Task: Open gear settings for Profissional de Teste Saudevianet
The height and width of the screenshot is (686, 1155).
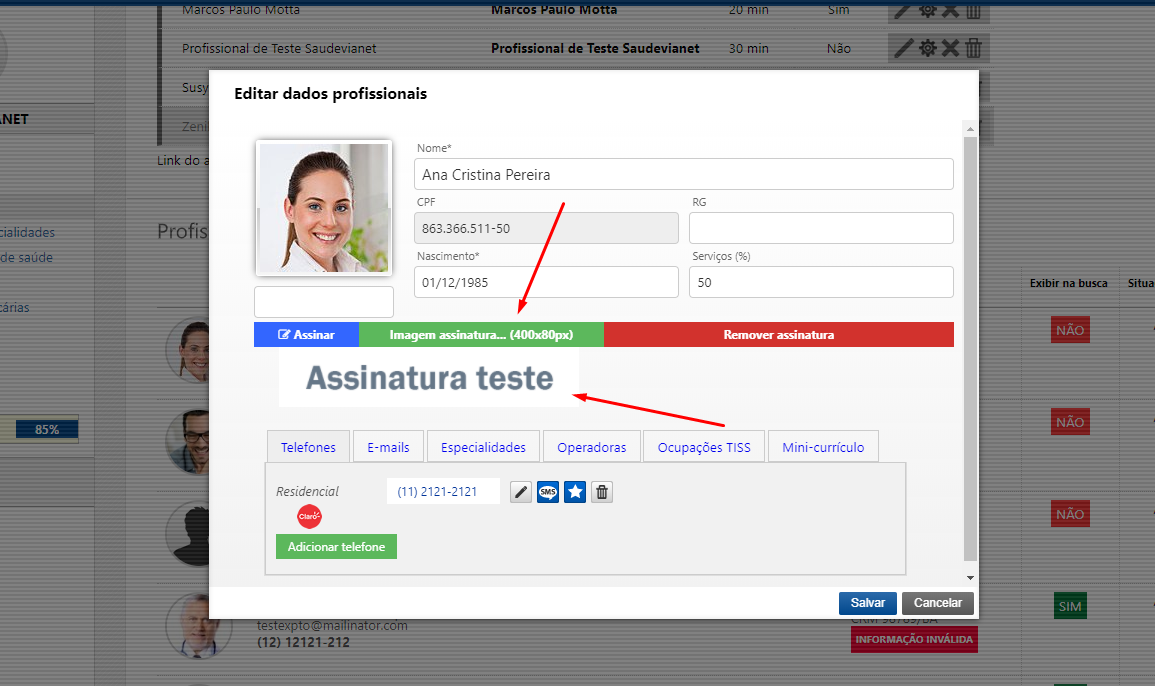Action: (x=930, y=47)
